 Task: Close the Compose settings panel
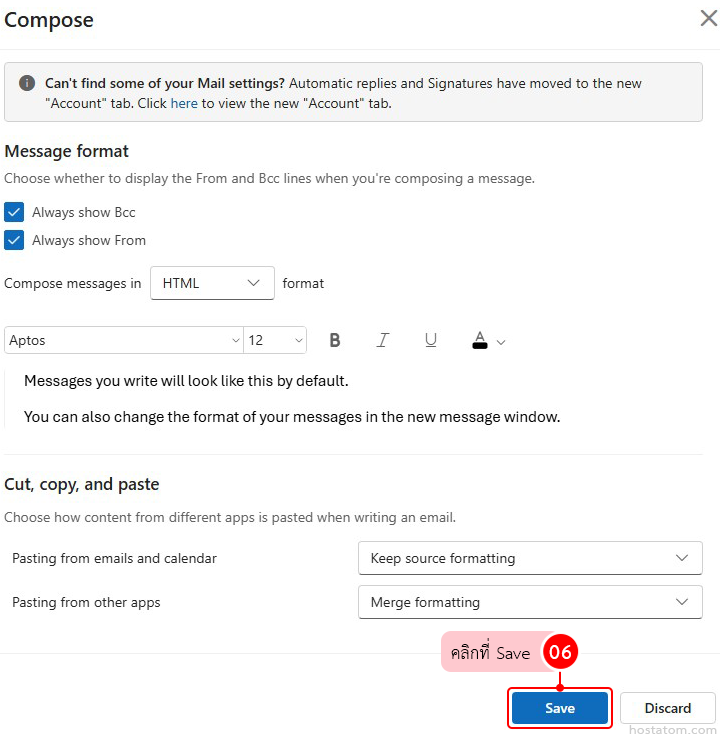pyautogui.click(x=709, y=18)
